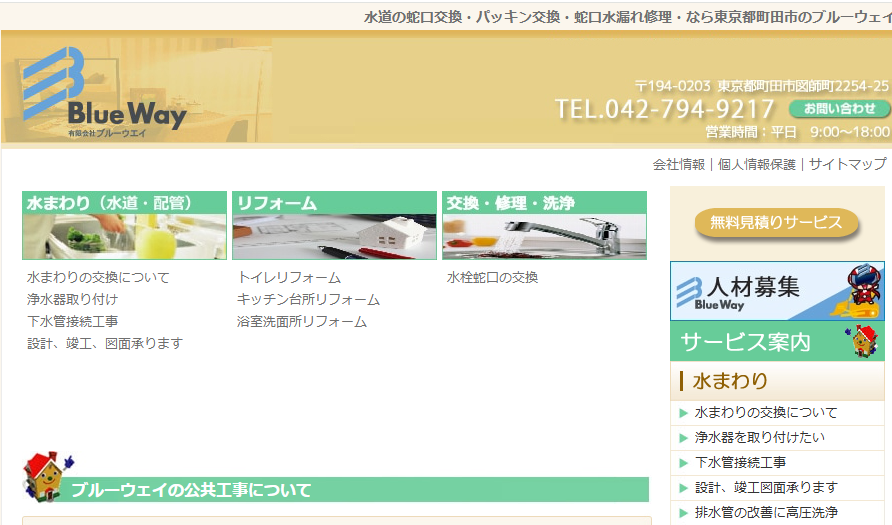This screenshot has height=525, width=892.
Task: Open sidebar 浄水器を取り付けたい item
Action: 759,437
